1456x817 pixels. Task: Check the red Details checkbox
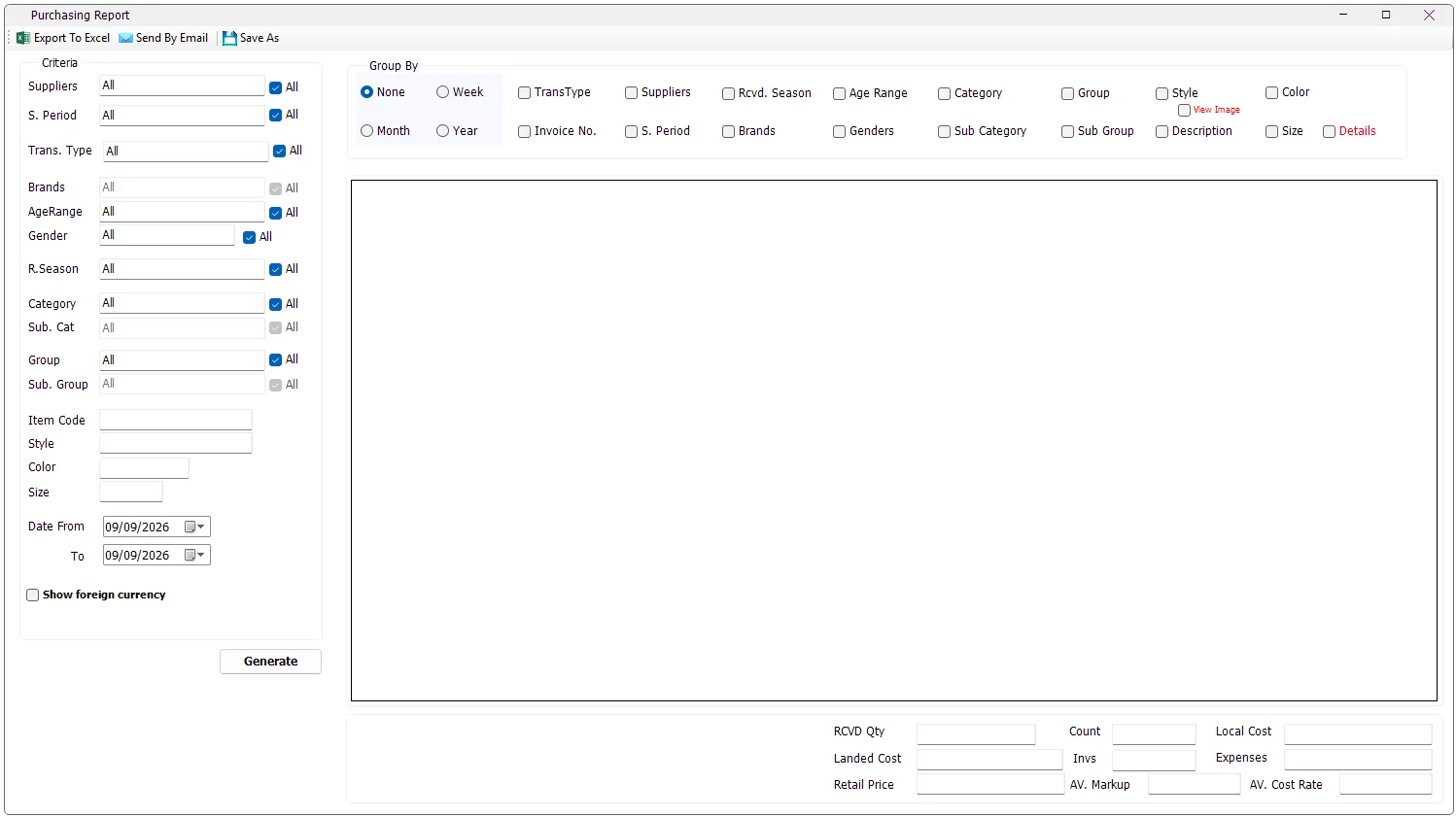[1329, 131]
